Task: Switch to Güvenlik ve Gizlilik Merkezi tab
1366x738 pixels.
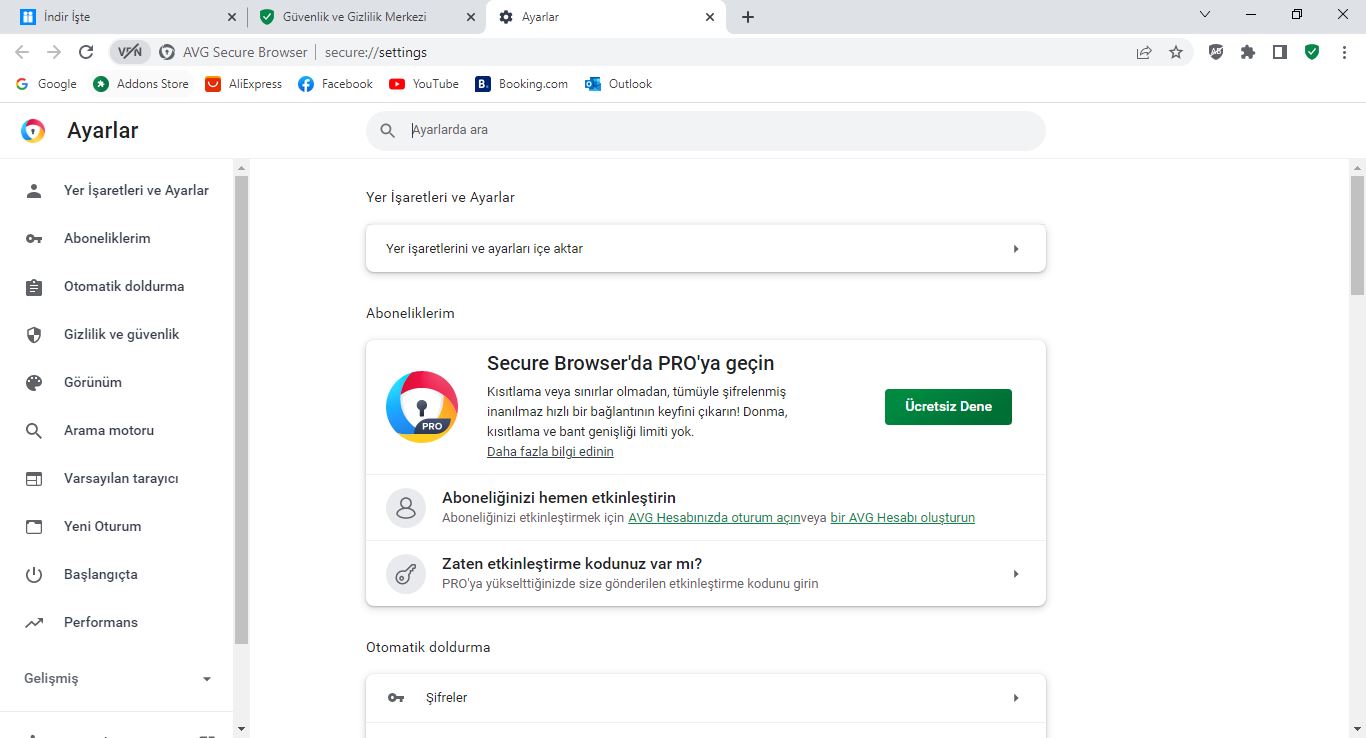Action: pos(366,17)
